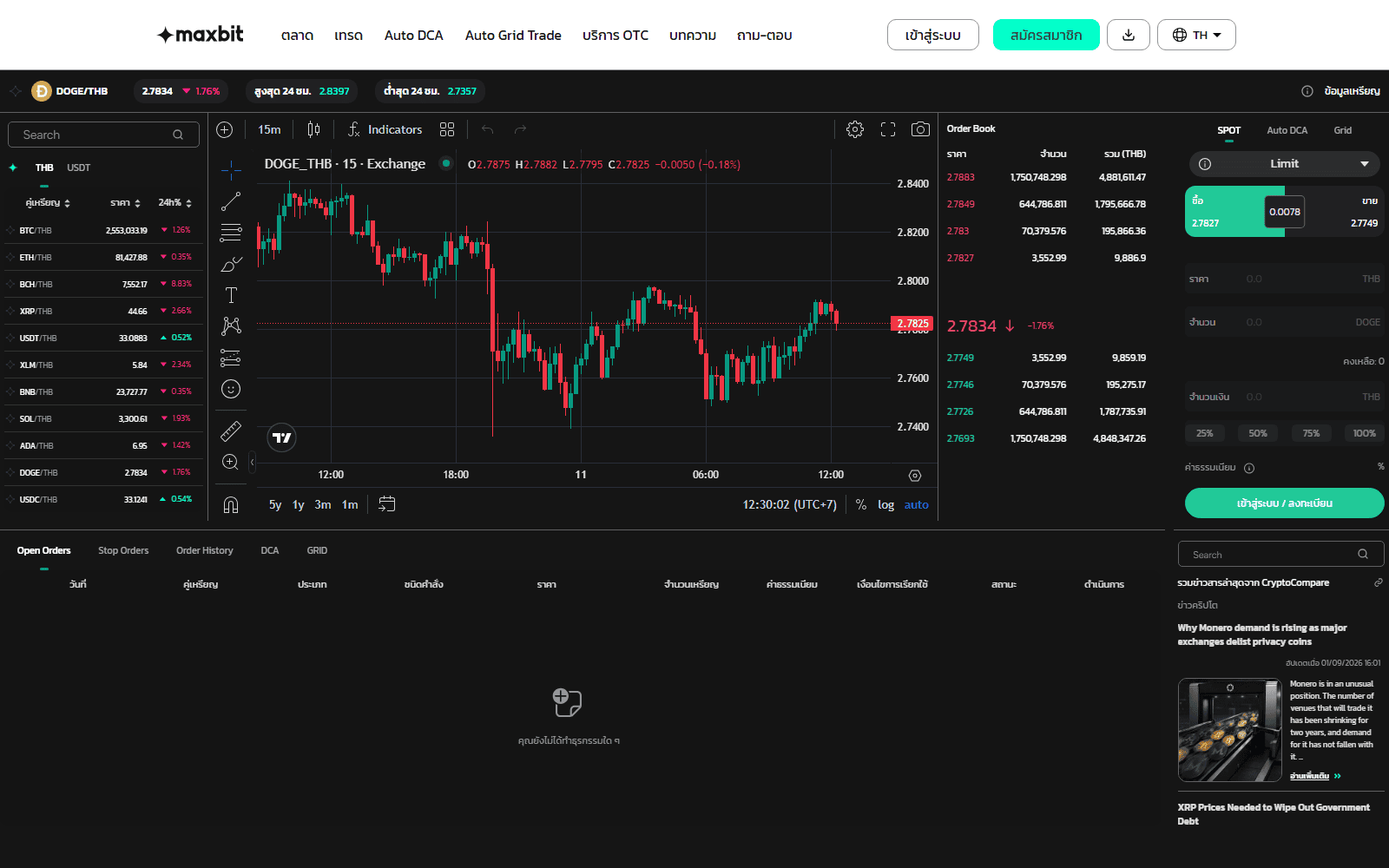Open the go to date calendar
This screenshot has height=868, width=1389.
point(387,504)
